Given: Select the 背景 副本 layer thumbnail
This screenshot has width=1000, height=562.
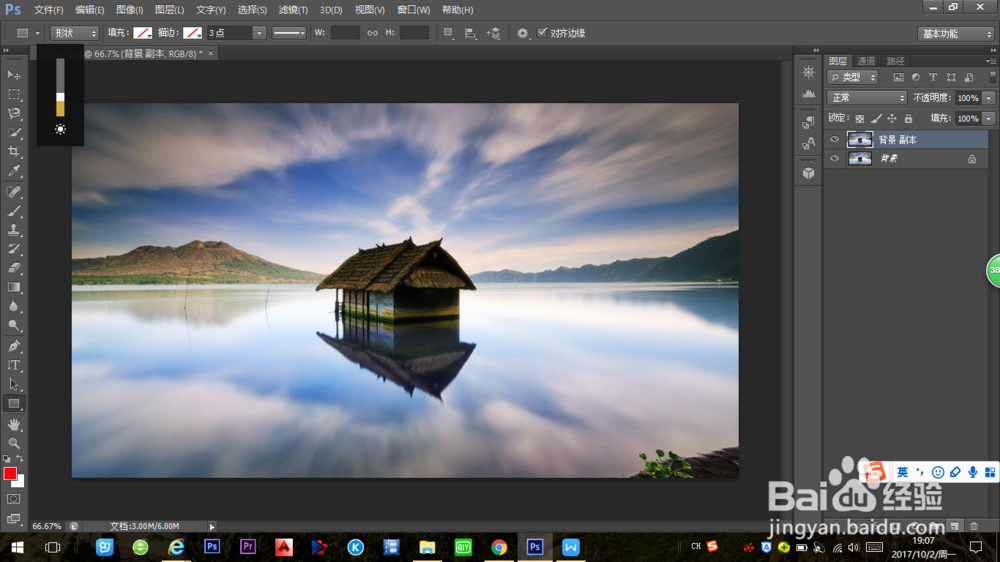Looking at the screenshot, I should [x=860, y=139].
